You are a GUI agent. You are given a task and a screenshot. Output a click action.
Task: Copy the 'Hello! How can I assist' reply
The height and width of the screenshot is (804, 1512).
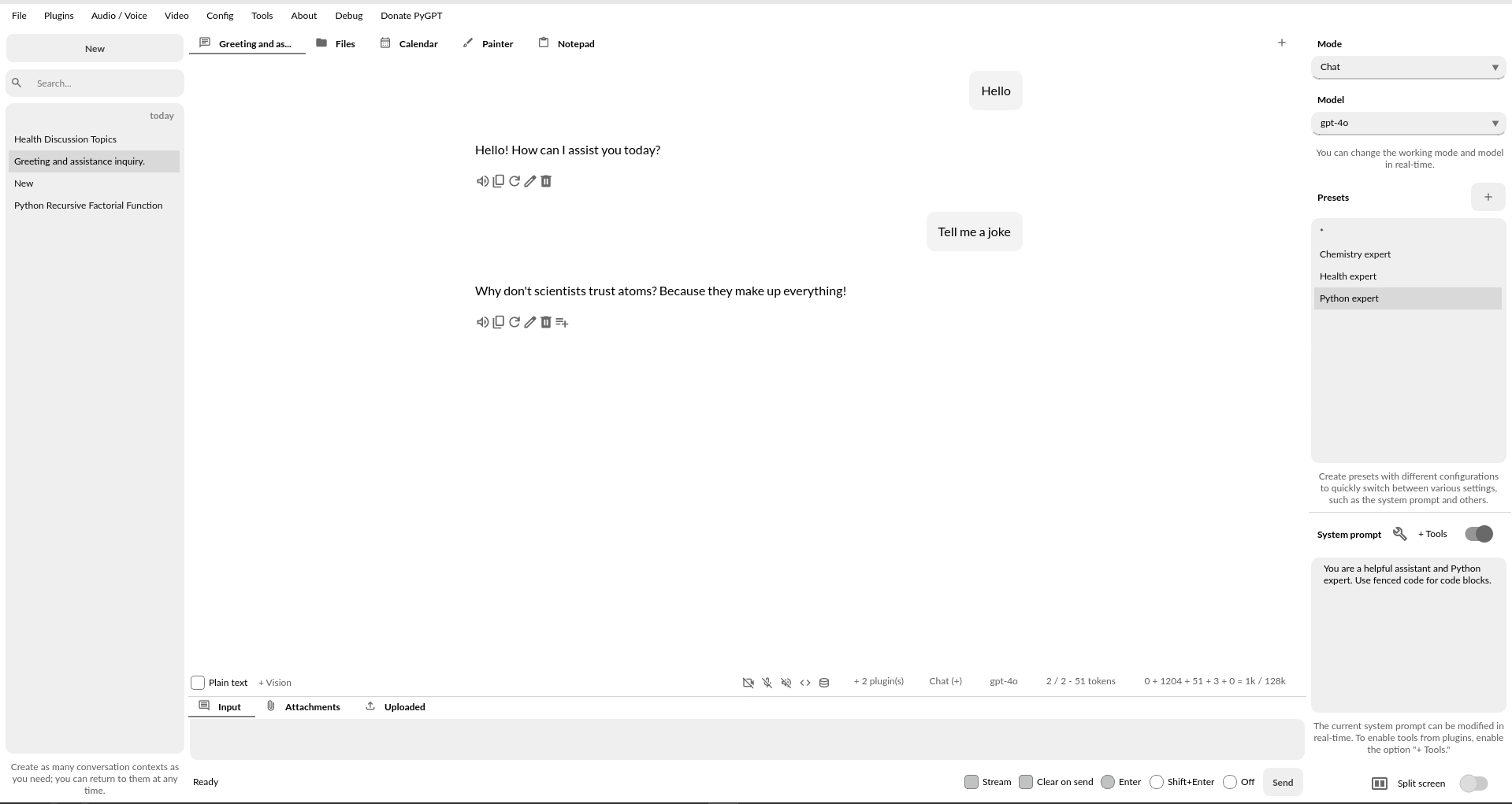(498, 181)
